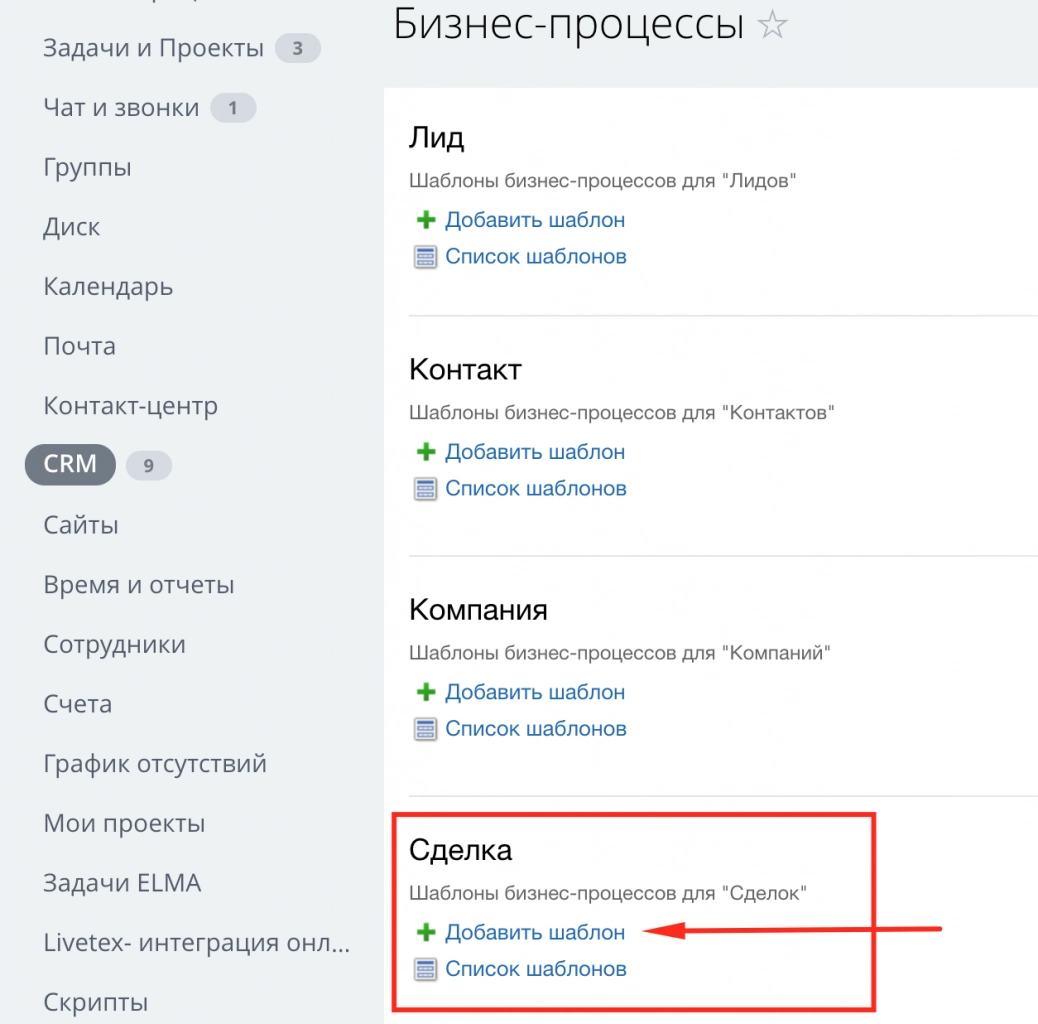Image resolution: width=1038 pixels, height=1024 pixels.
Task: Click the list icon in the Контакт section
Action: pos(425,488)
